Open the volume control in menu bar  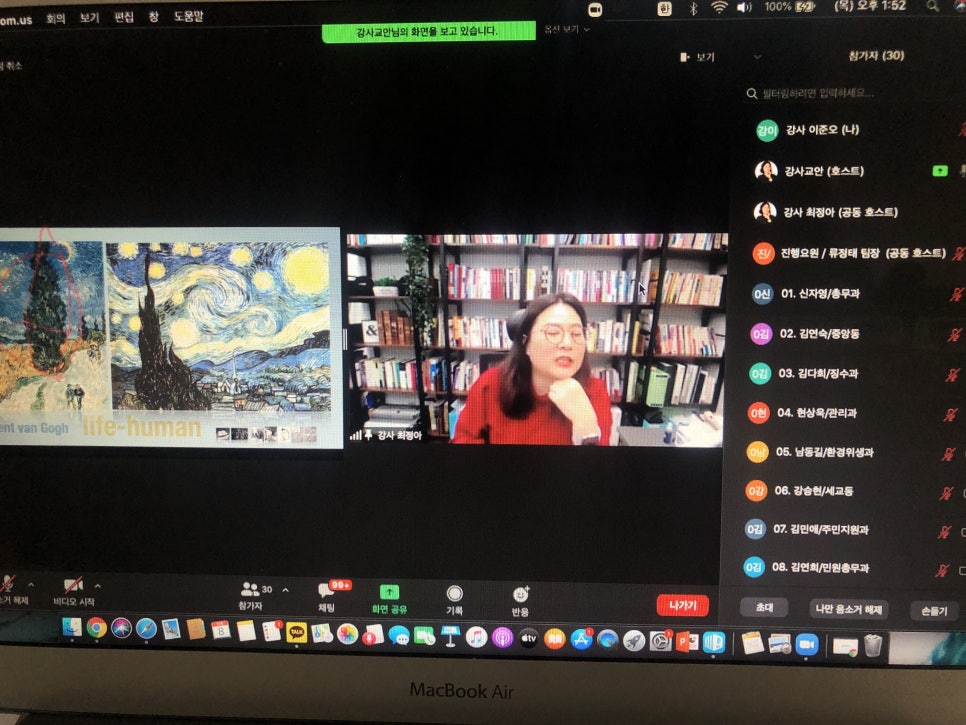click(744, 7)
